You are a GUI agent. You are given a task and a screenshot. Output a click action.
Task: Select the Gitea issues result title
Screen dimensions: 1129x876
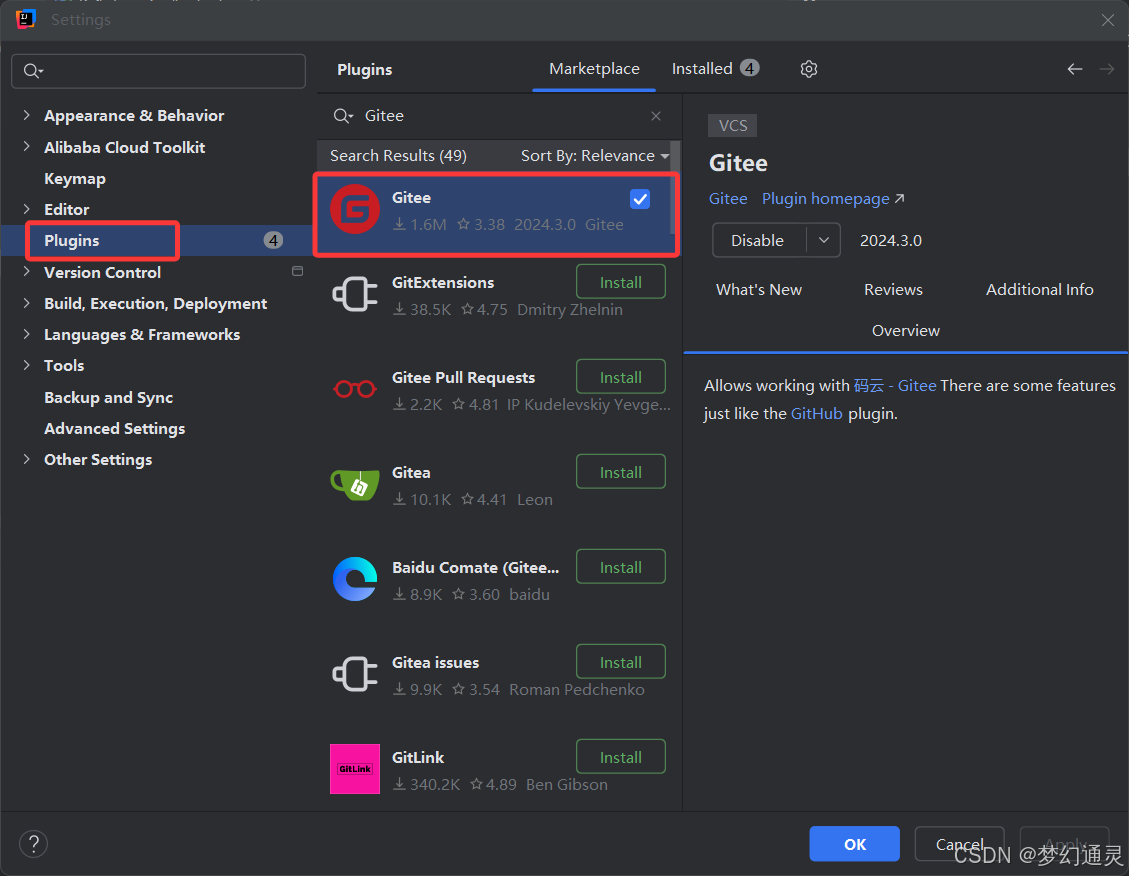pyautogui.click(x=435, y=662)
